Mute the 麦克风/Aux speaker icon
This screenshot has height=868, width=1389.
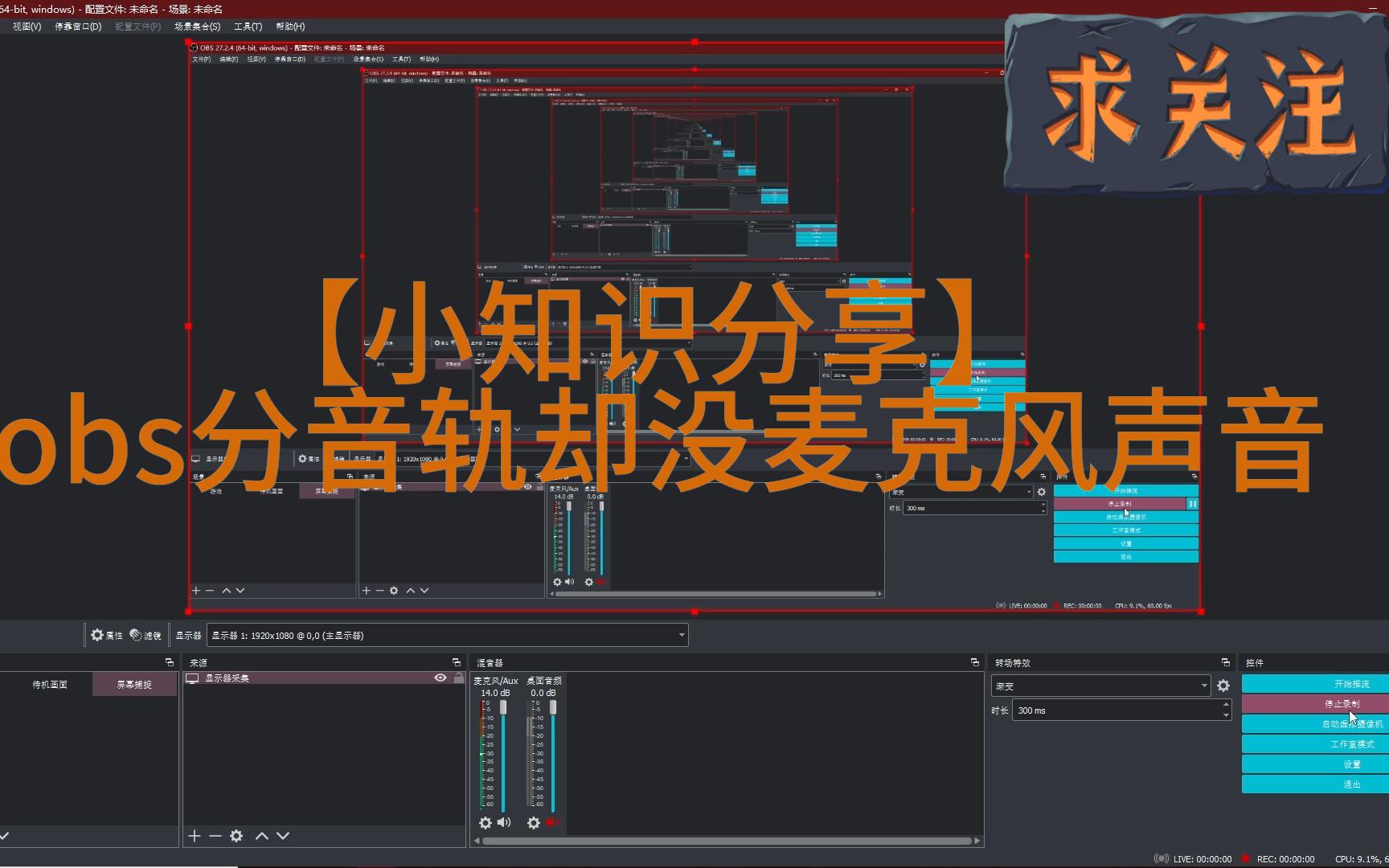pos(505,823)
